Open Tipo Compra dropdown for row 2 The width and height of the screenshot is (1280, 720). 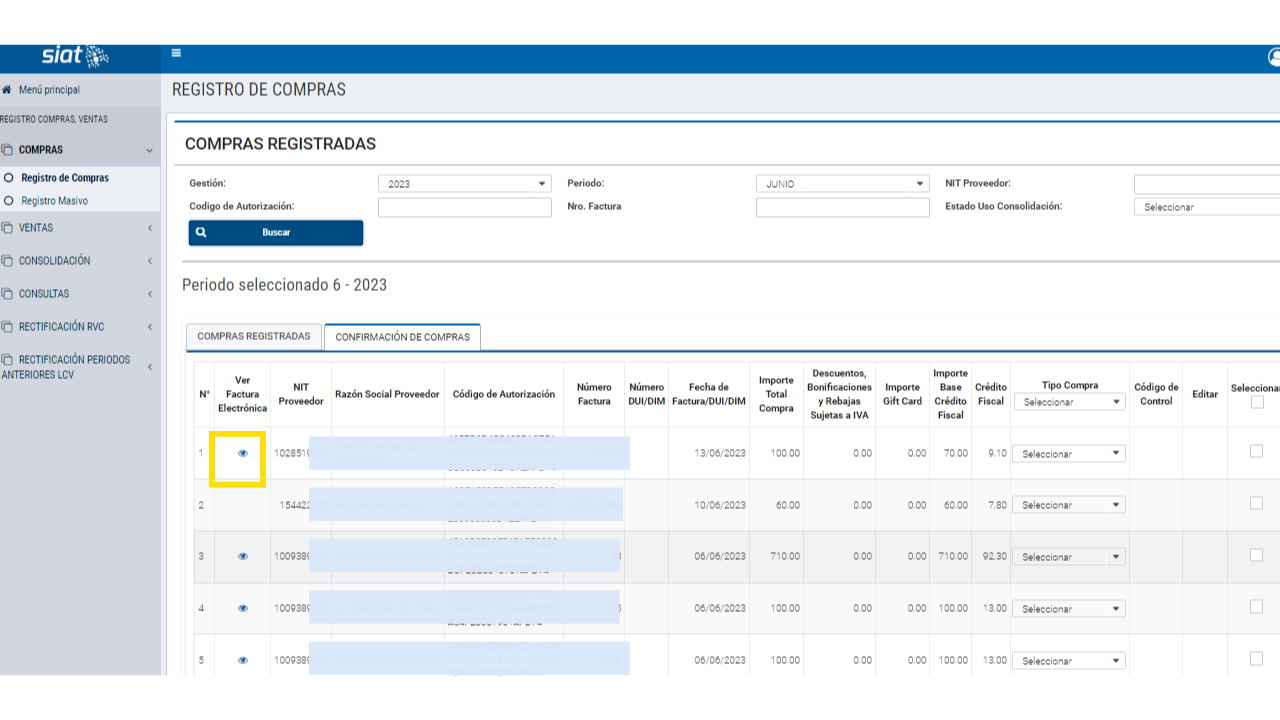(x=1068, y=505)
